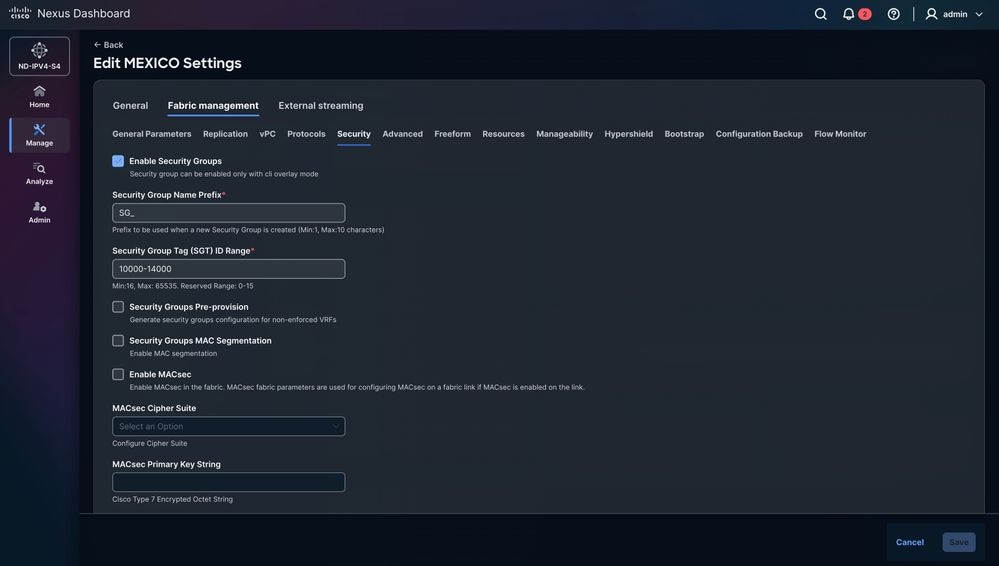
Task: Click the Cancel button
Action: pyautogui.click(x=909, y=542)
